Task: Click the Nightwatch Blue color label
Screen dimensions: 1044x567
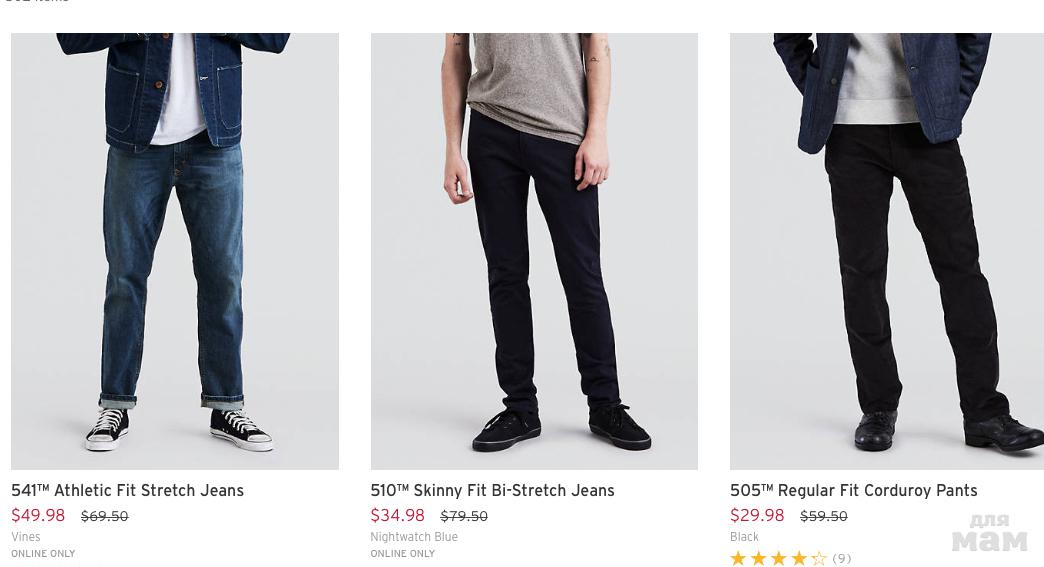Action: pyautogui.click(x=414, y=537)
